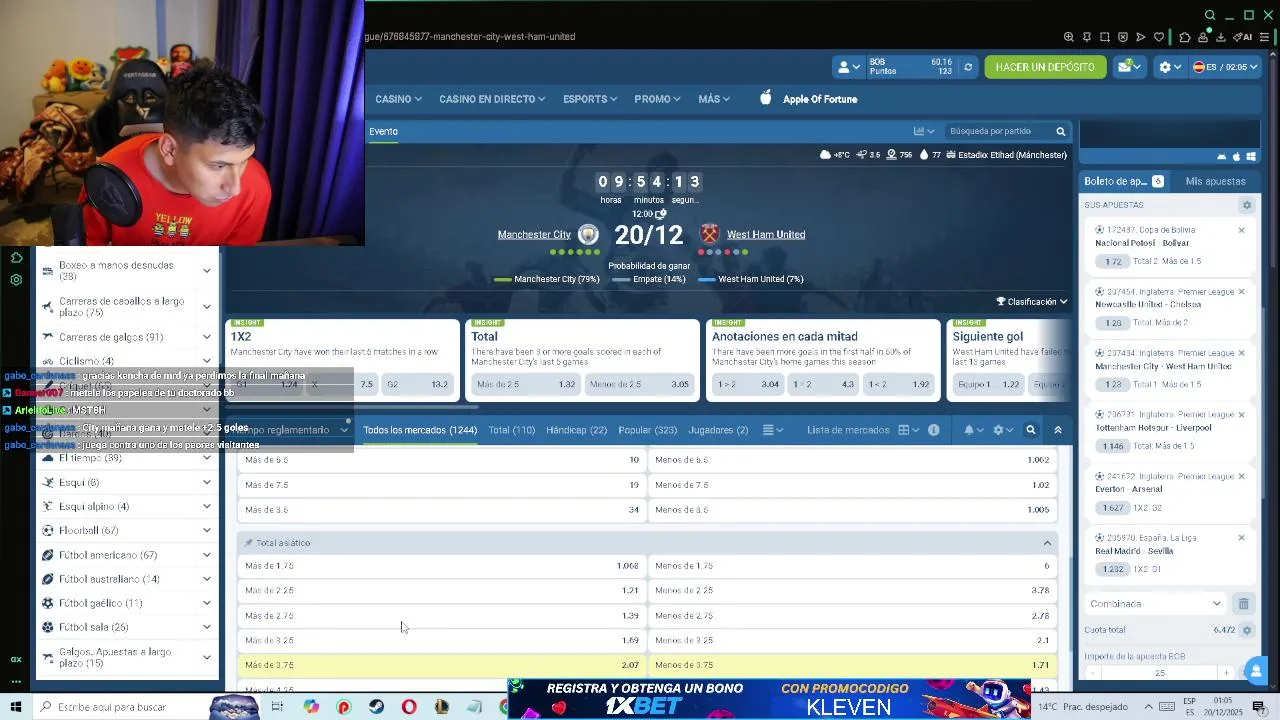Click the browser send arrow icon
Image resolution: width=1280 pixels, height=720 pixels.
coord(1141,37)
